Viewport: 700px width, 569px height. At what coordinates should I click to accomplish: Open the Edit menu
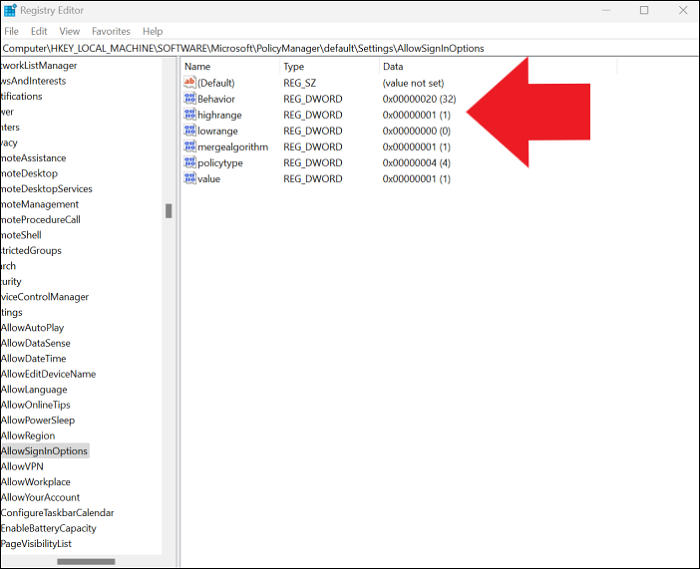click(39, 32)
